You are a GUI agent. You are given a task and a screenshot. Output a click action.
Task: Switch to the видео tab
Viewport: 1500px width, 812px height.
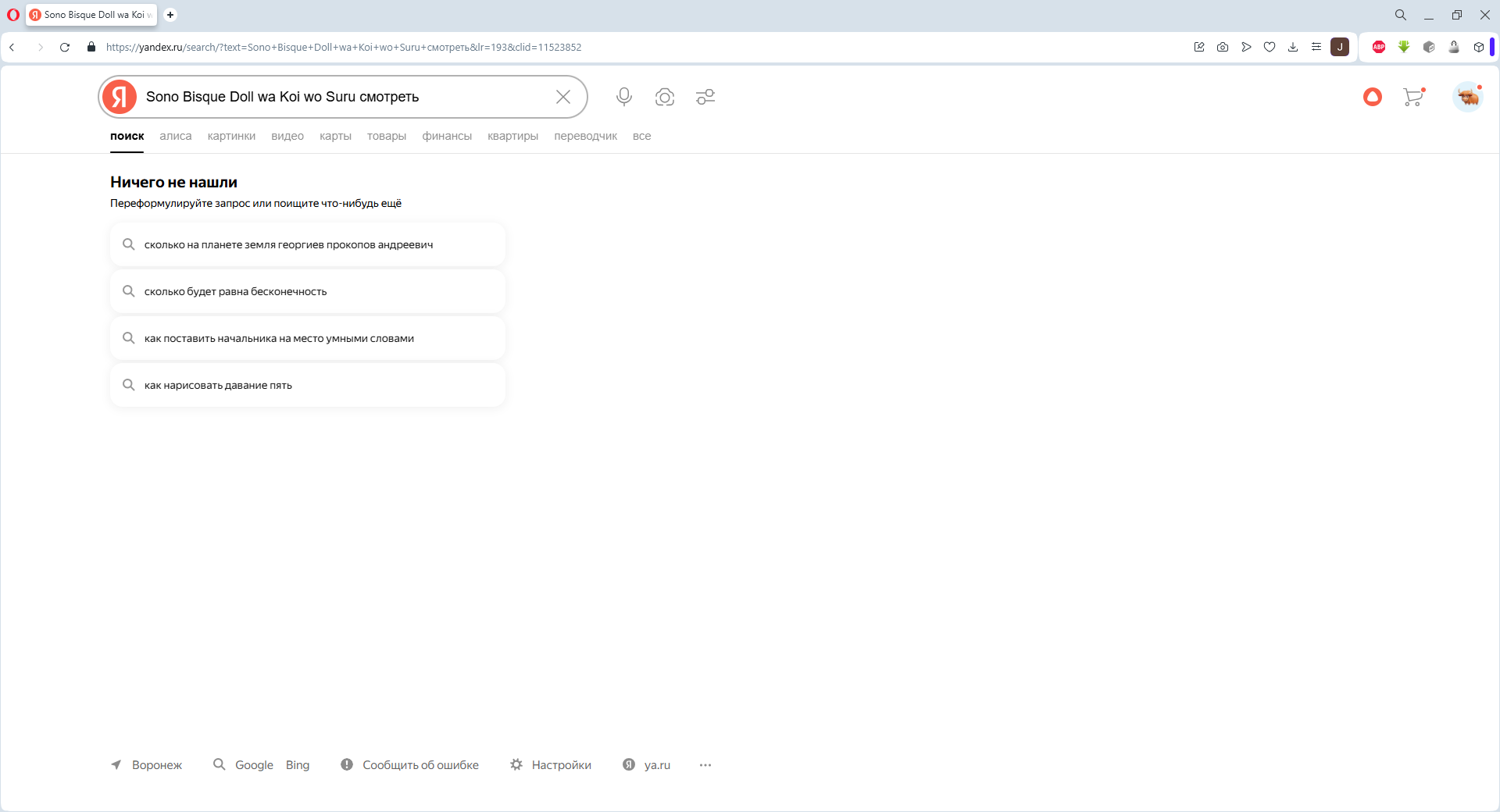[x=287, y=136]
